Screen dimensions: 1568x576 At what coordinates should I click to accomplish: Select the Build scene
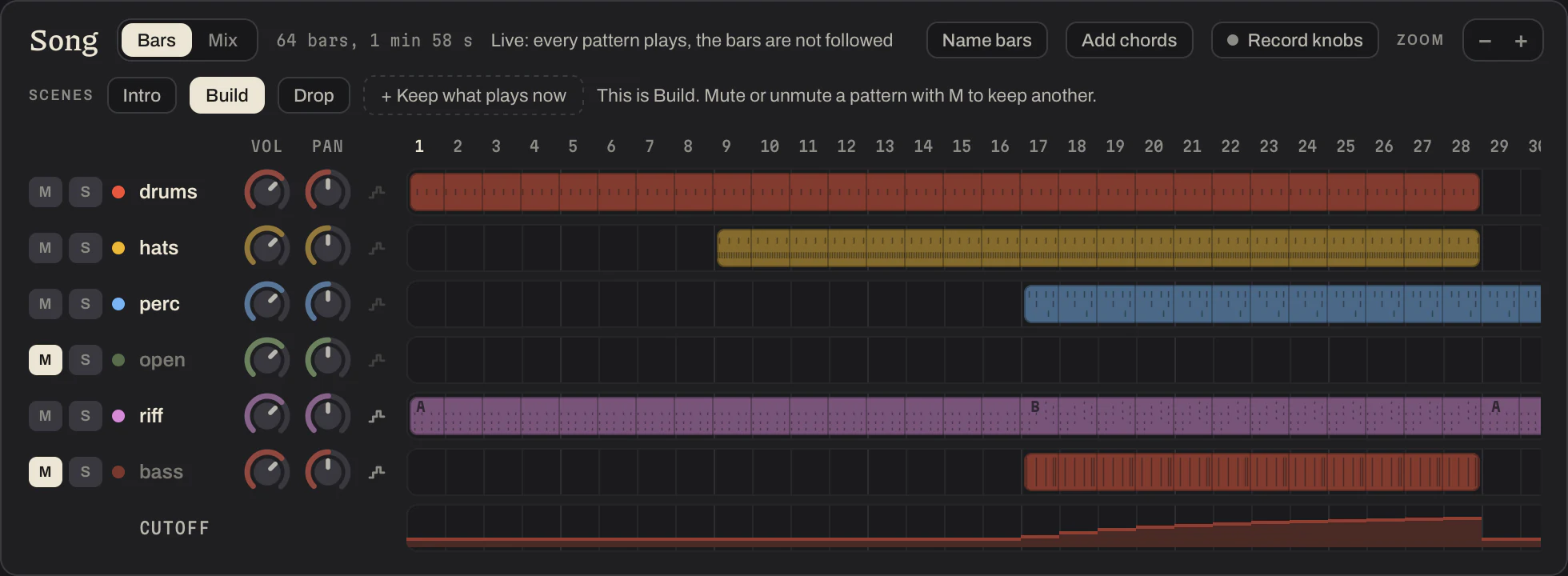tap(227, 95)
